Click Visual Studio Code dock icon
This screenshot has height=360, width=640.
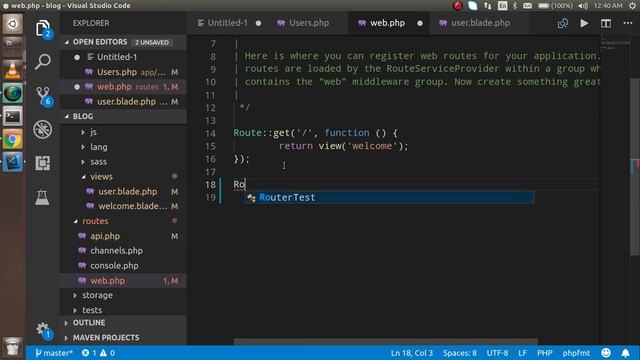13,162
